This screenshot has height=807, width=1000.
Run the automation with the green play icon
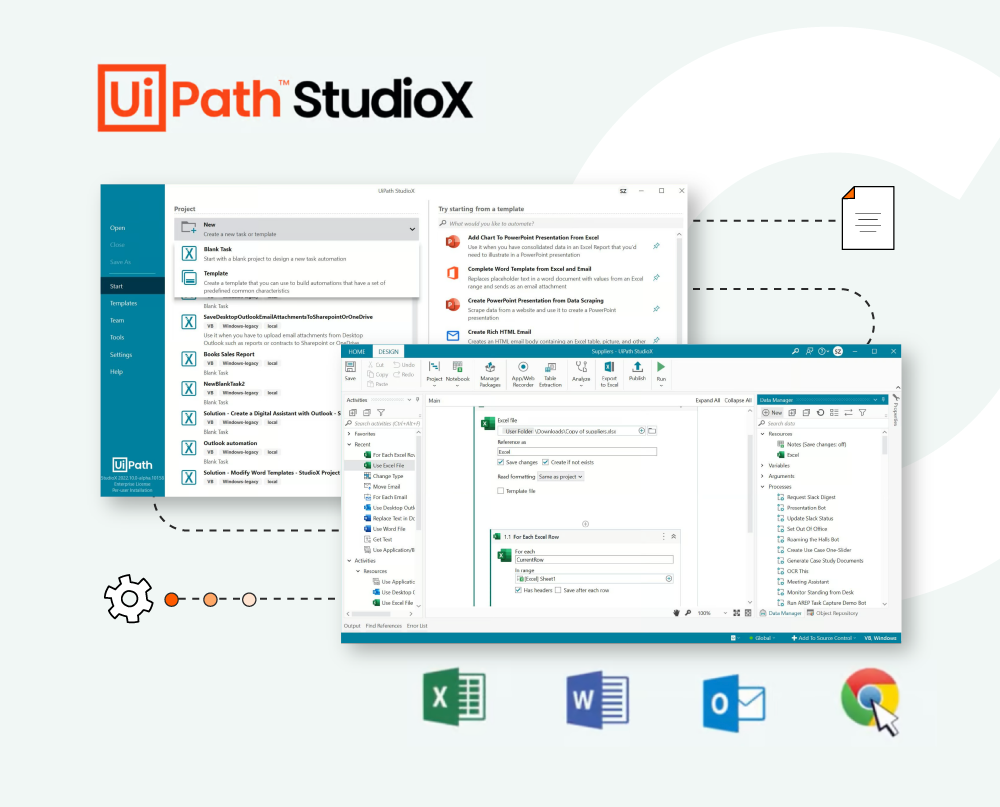[661, 367]
